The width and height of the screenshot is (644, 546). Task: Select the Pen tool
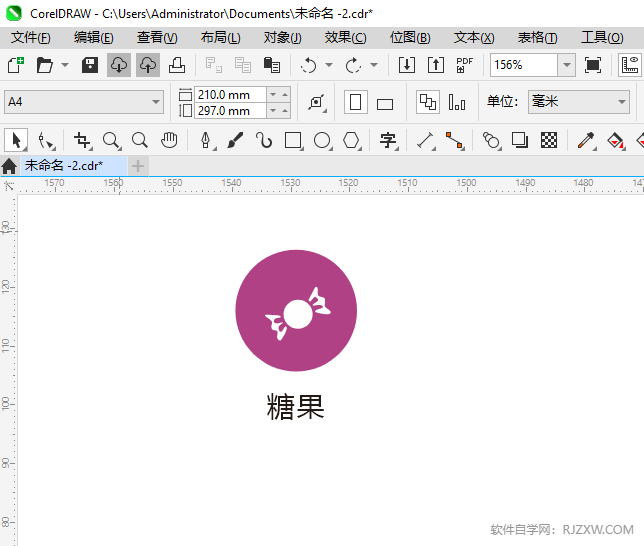coord(206,141)
